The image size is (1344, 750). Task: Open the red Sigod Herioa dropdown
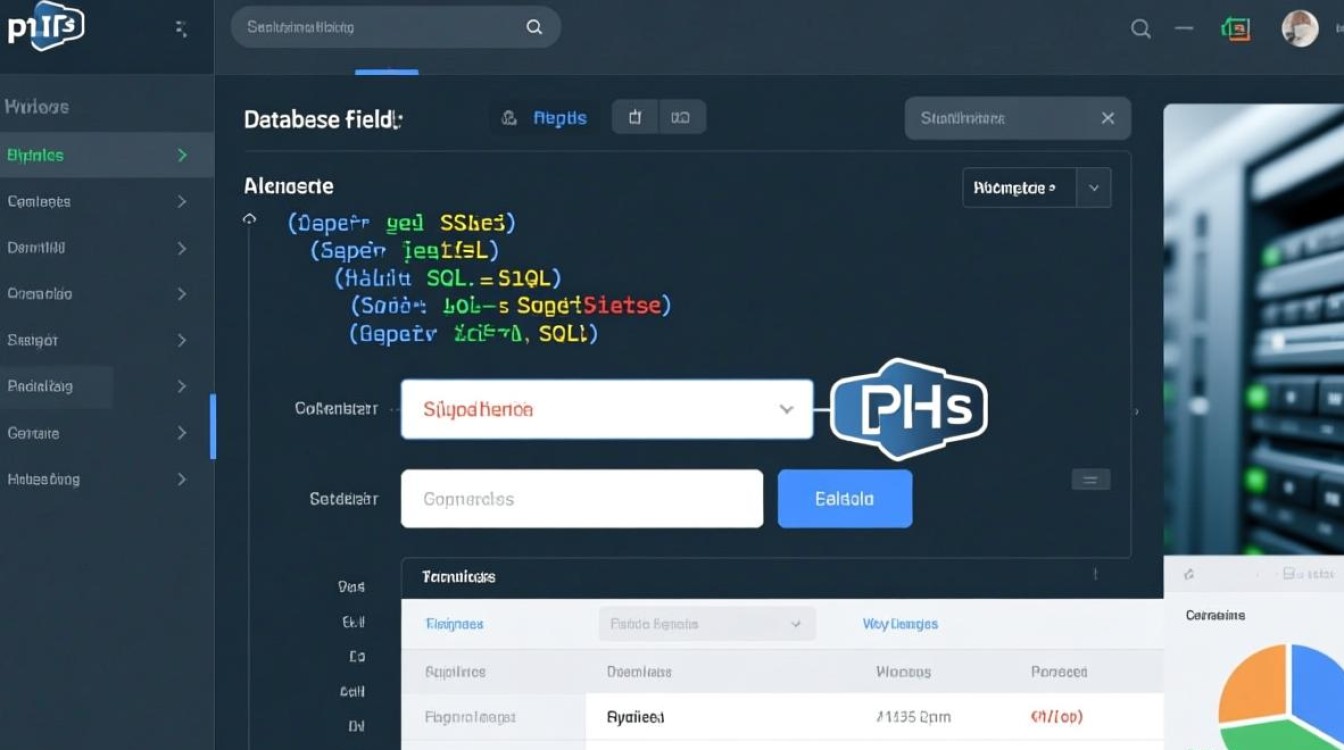606,409
